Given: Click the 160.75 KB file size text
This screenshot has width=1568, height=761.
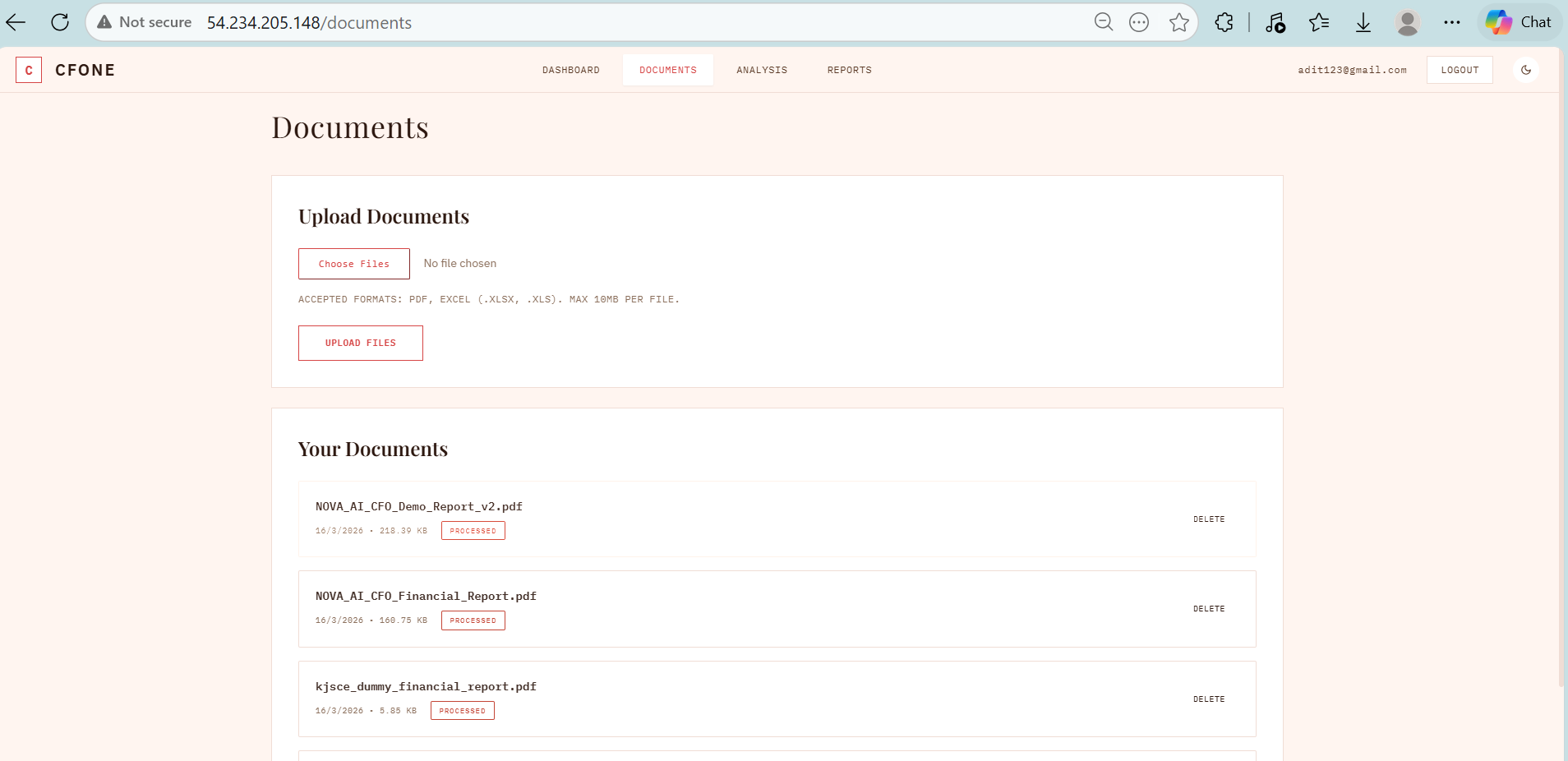Looking at the screenshot, I should click(x=404, y=620).
